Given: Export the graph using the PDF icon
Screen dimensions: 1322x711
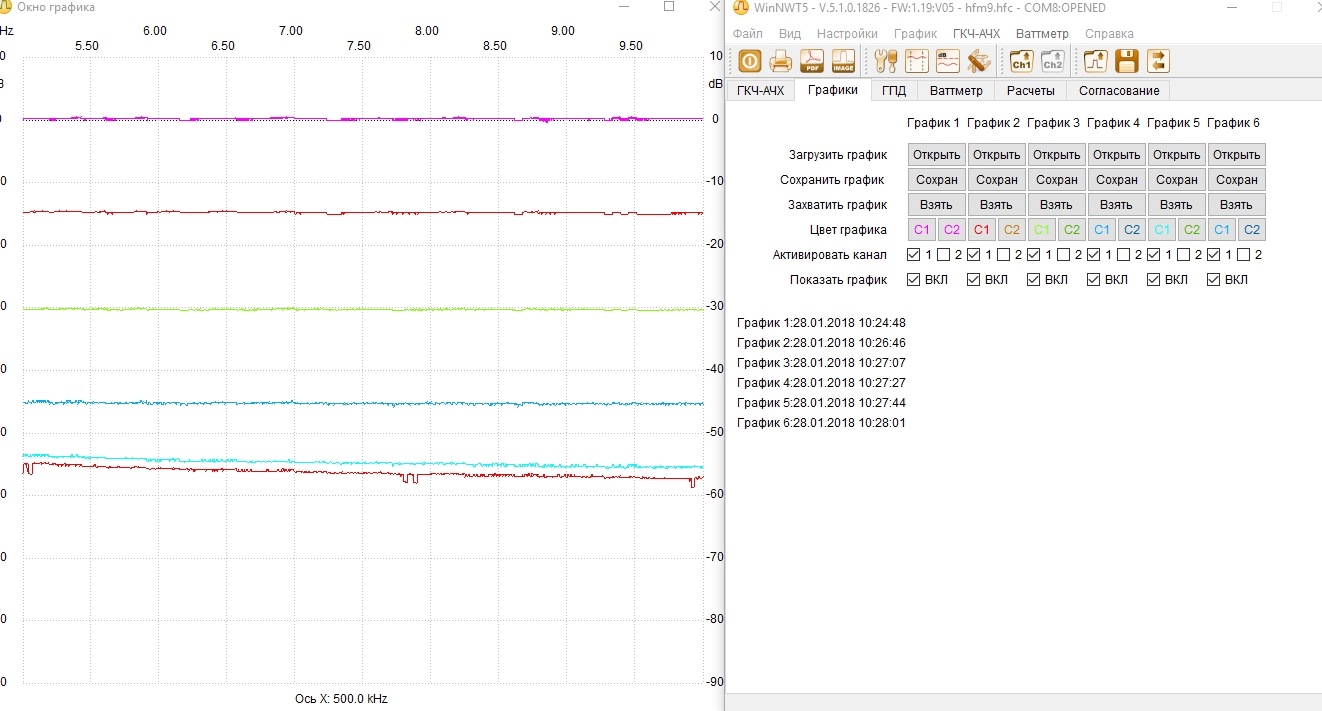Looking at the screenshot, I should click(812, 62).
